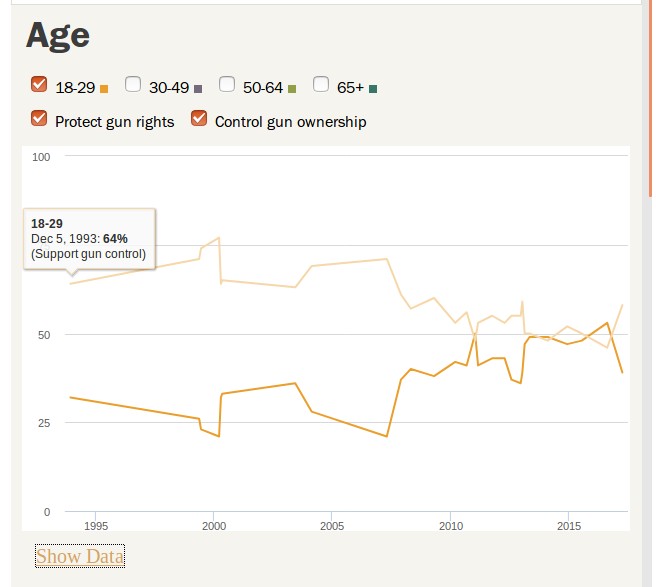Click the Age section heading
Screen dimensions: 656x587
click(58, 36)
